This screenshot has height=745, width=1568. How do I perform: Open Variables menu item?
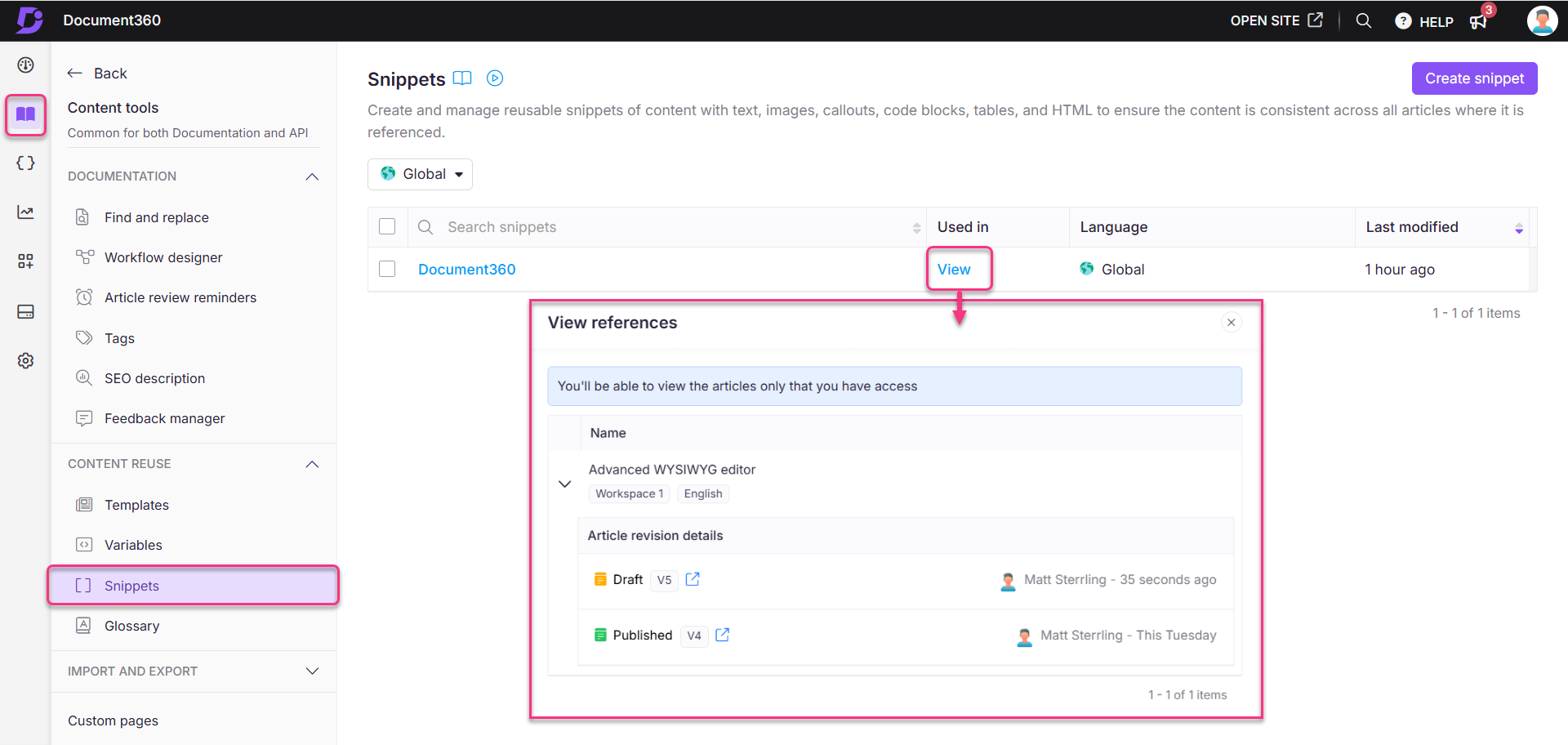pos(133,545)
